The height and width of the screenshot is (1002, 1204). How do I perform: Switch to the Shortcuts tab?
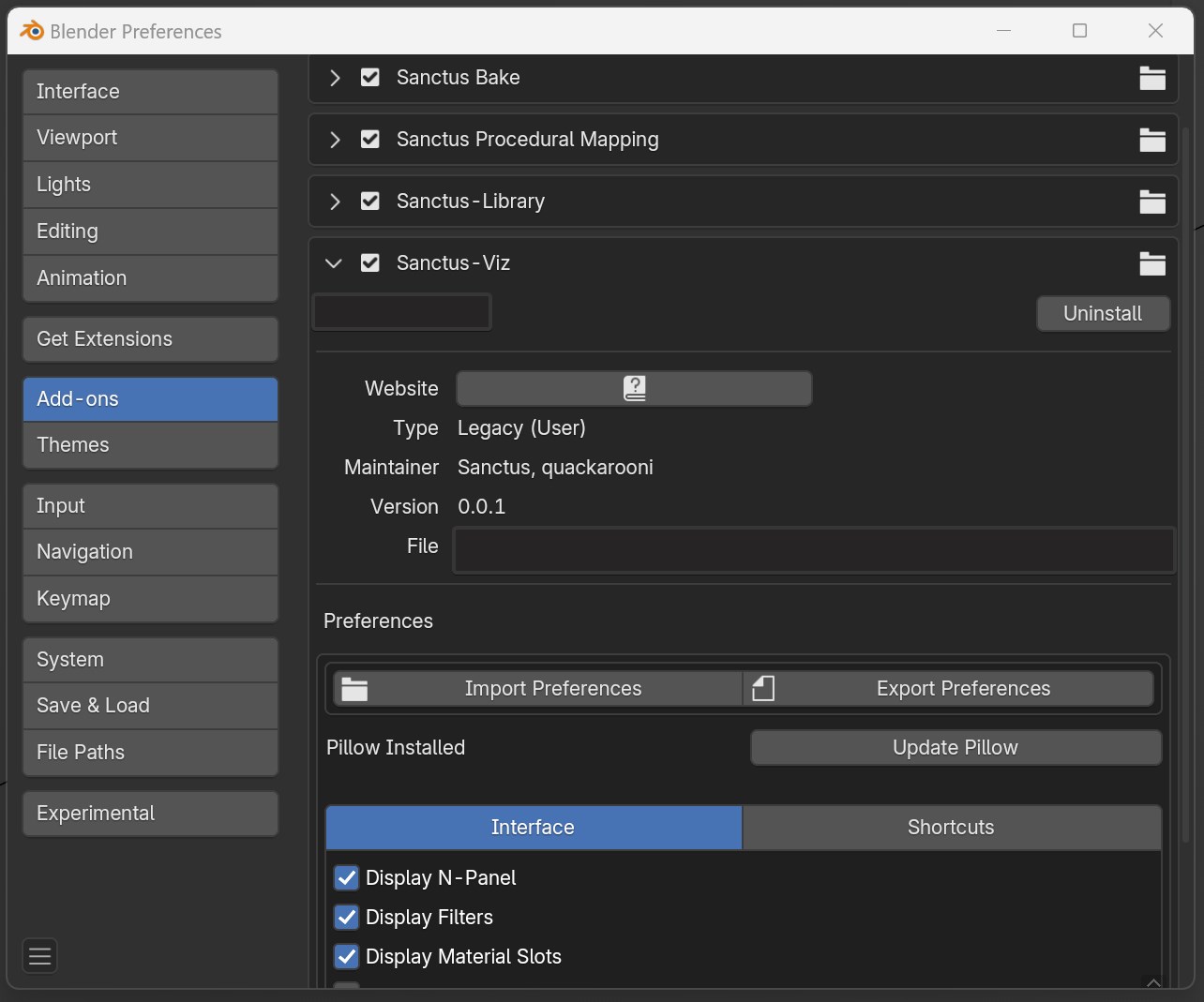[951, 827]
